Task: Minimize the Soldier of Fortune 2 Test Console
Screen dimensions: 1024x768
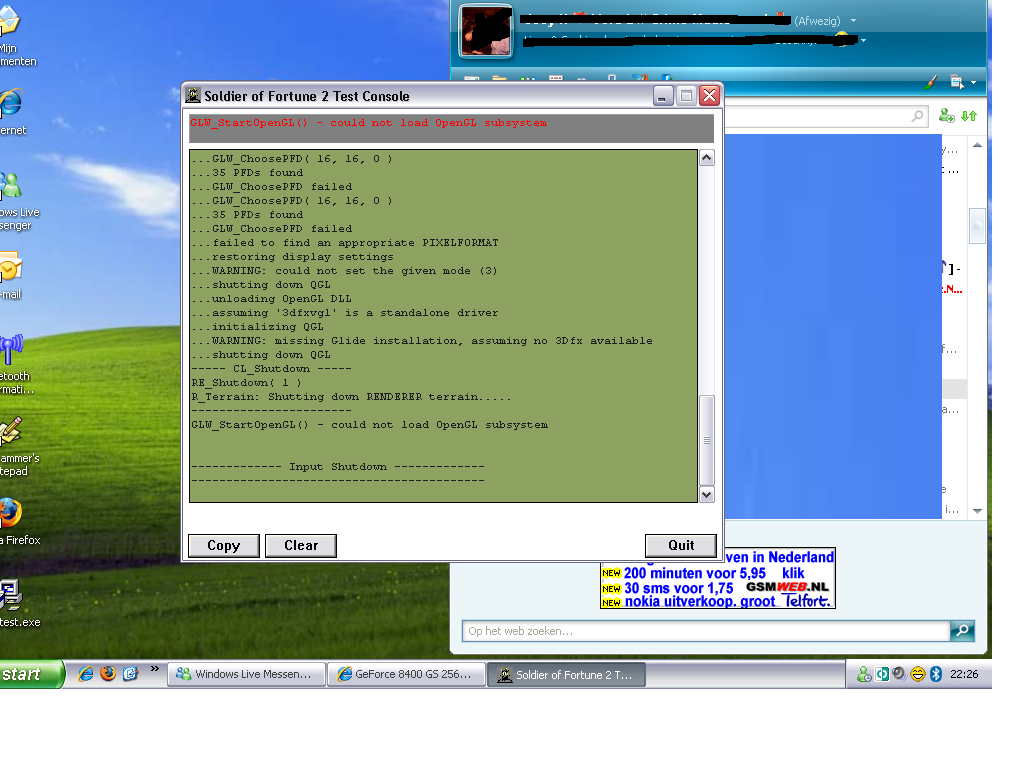Action: point(662,96)
